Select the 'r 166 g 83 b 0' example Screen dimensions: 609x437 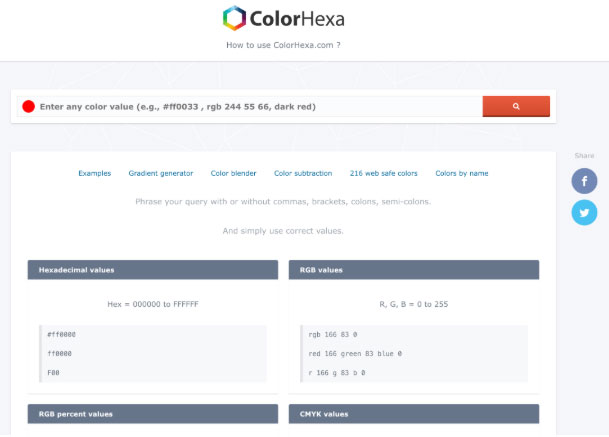click(337, 373)
